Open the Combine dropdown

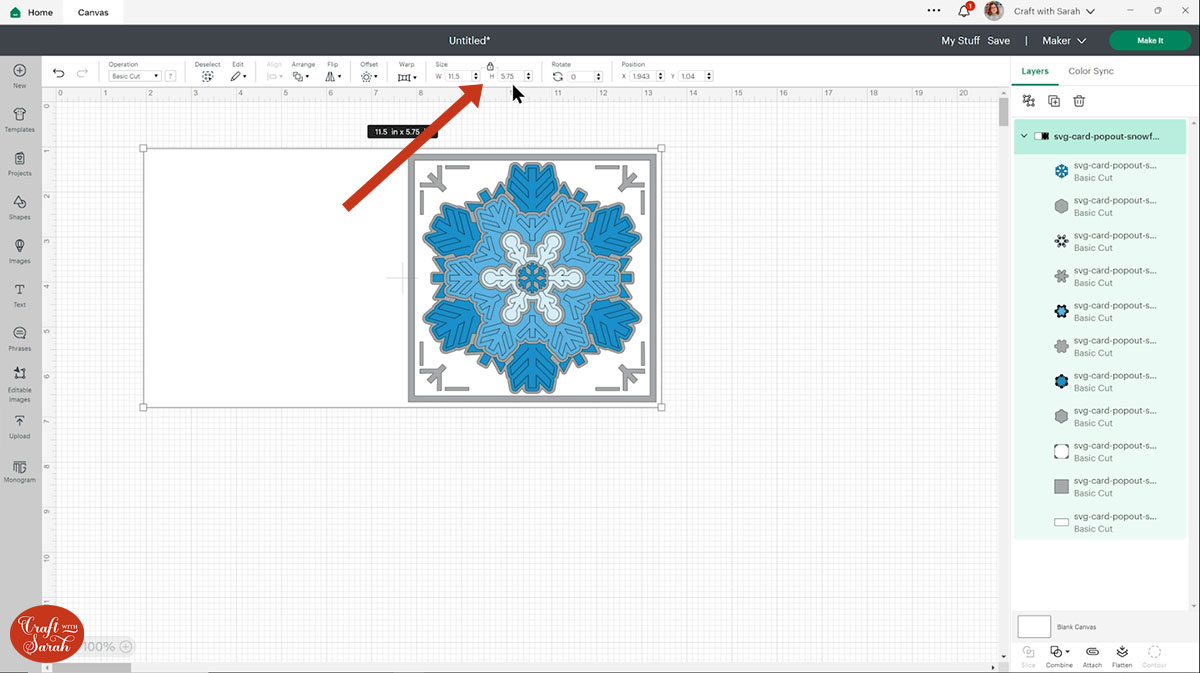coord(1059,656)
